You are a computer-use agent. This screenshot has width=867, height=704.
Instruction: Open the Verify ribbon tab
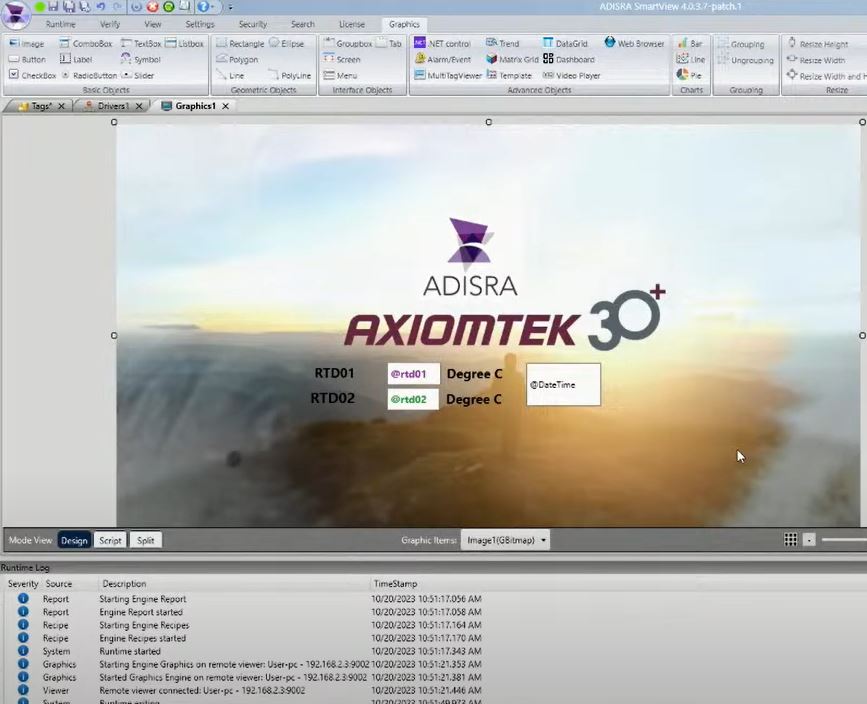(109, 24)
